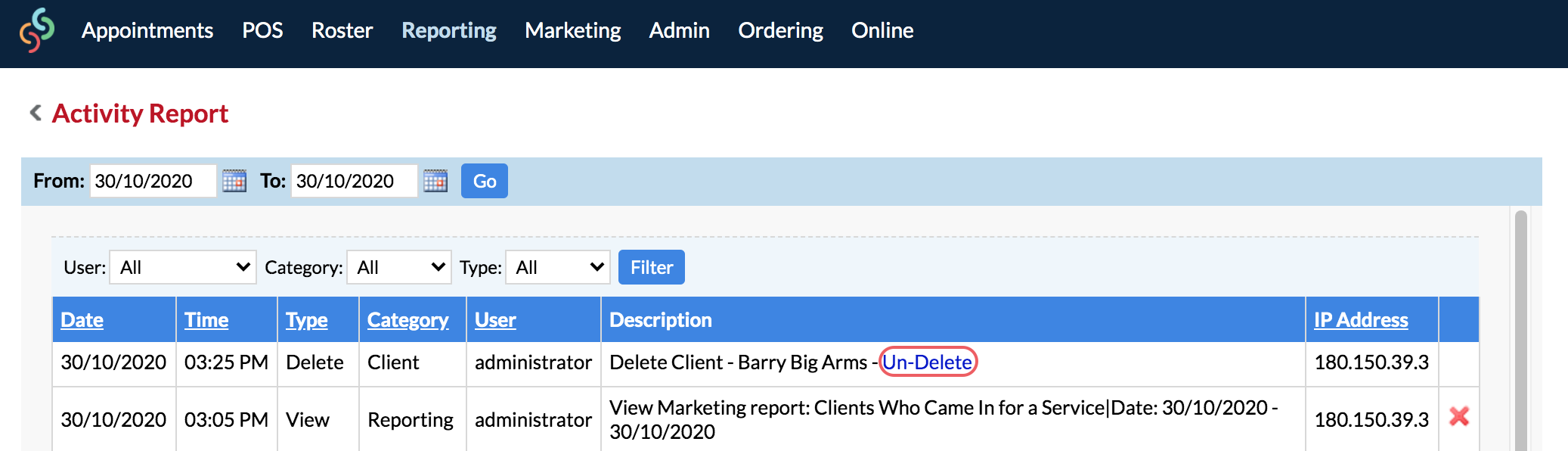Click the From date input field
Screen dimensions: 1568x451
point(153,181)
